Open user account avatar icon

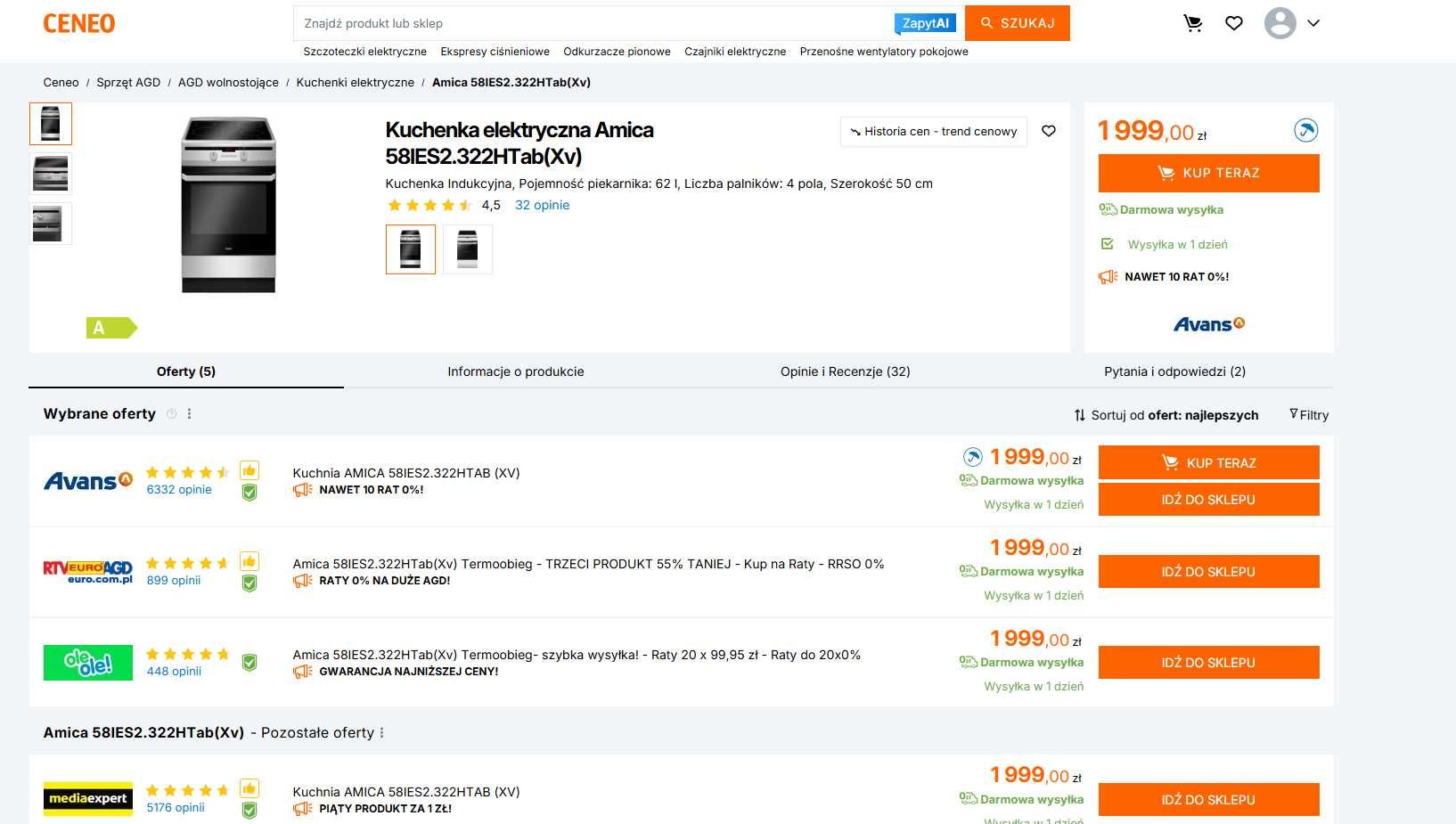(x=1280, y=23)
